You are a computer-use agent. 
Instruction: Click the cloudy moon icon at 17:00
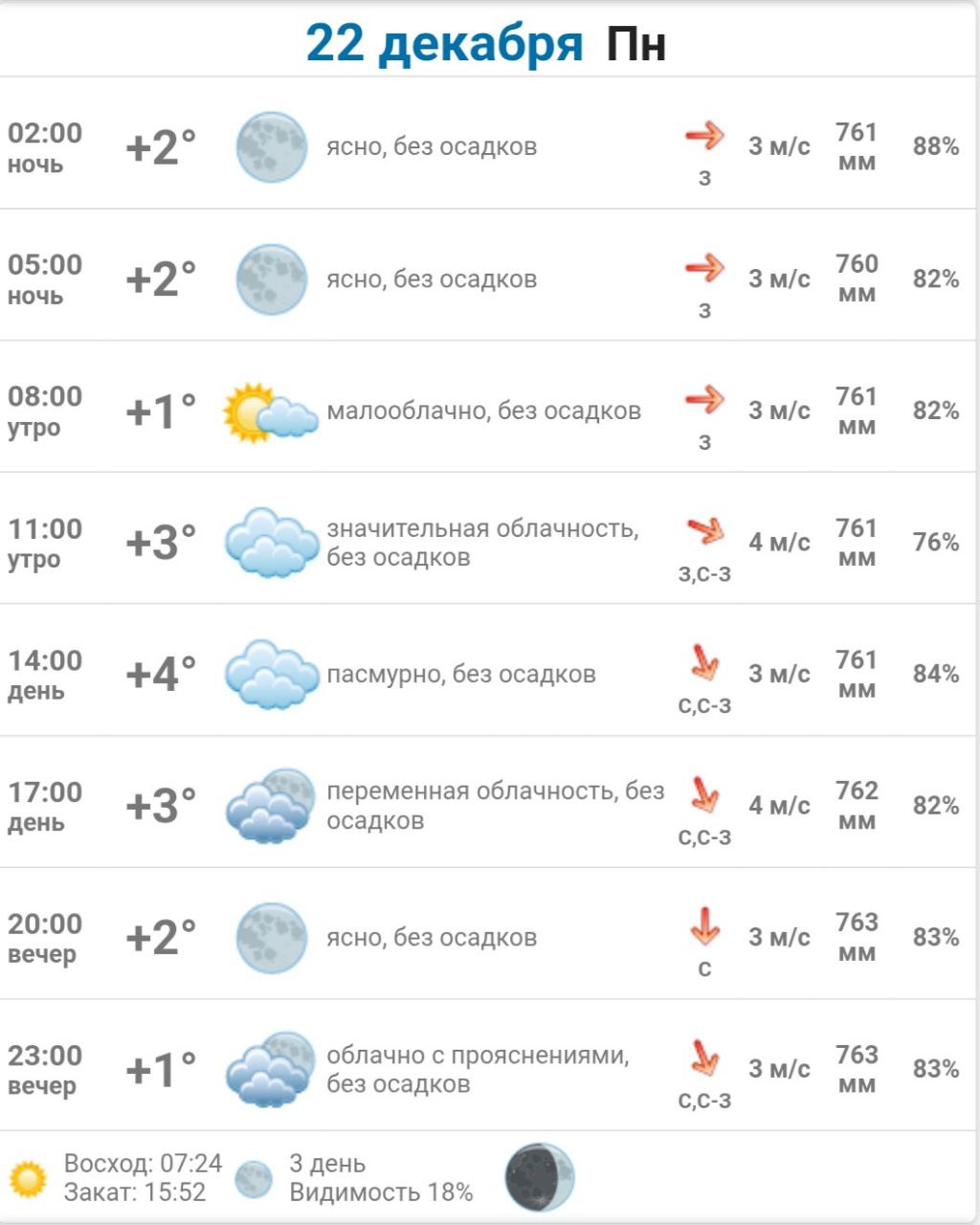tap(271, 806)
